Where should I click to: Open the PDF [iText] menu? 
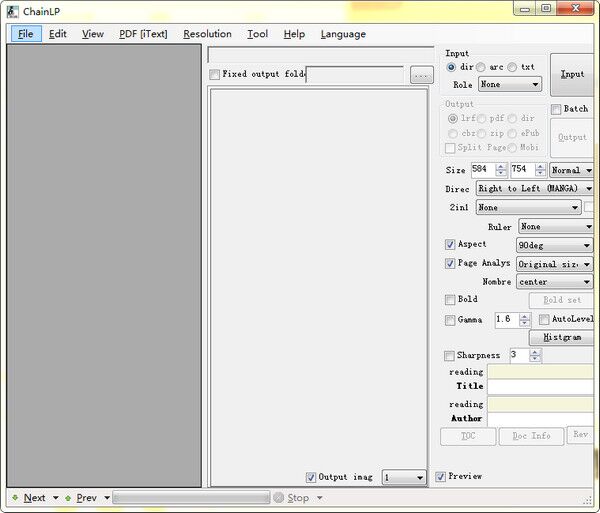point(143,34)
